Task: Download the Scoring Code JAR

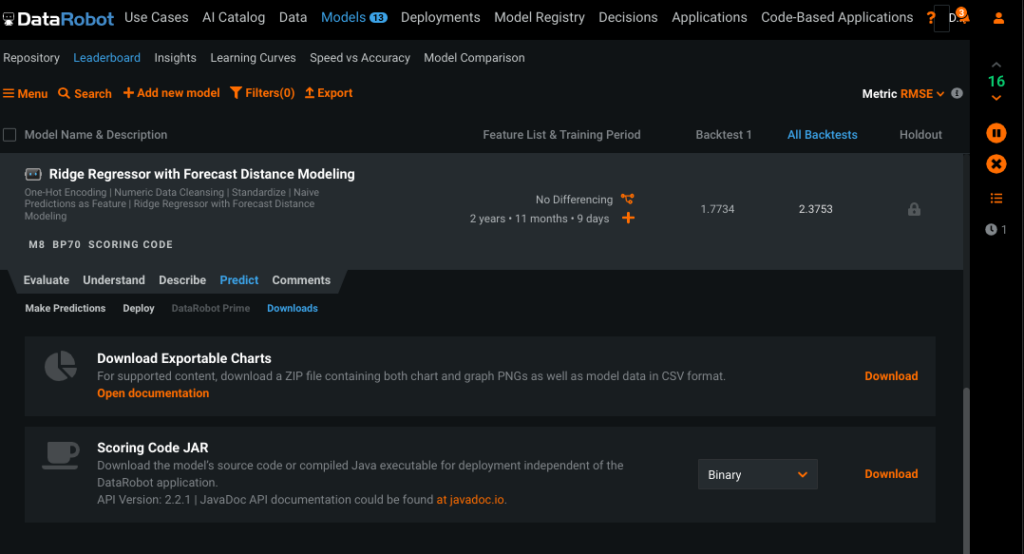Action: pos(890,474)
